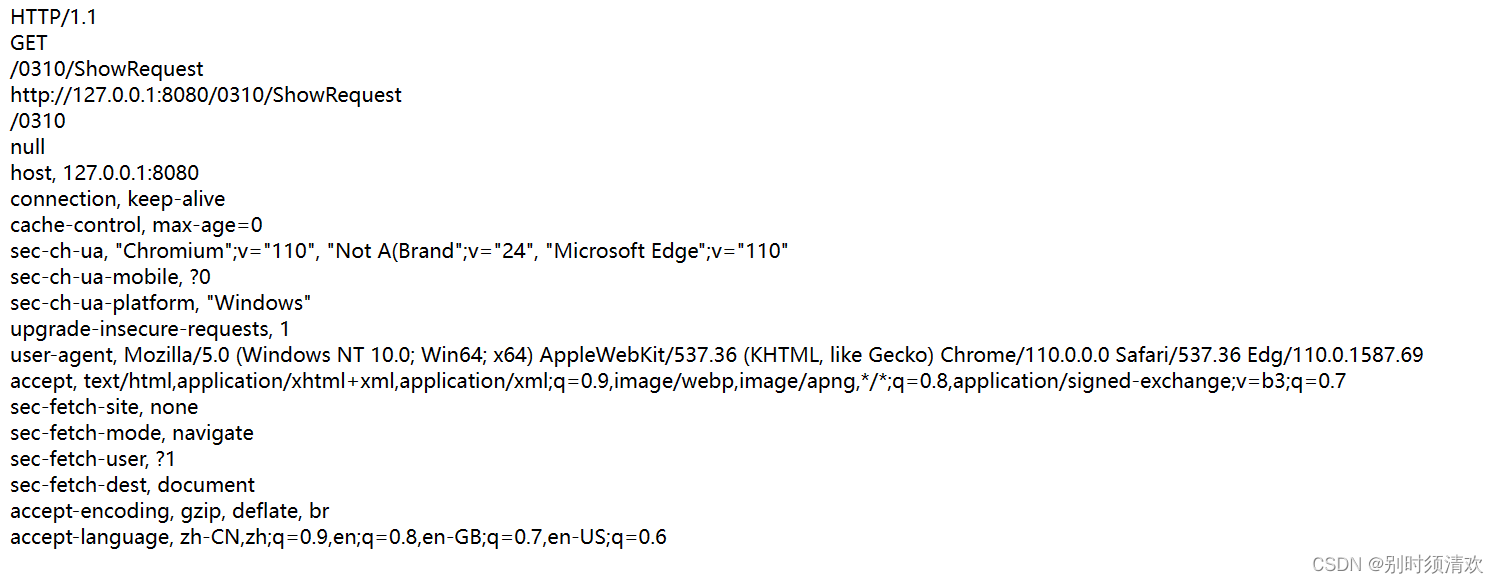Click the sec-ch-ua Chromium brand header line
1499x583 pixels.
click(x=399, y=251)
